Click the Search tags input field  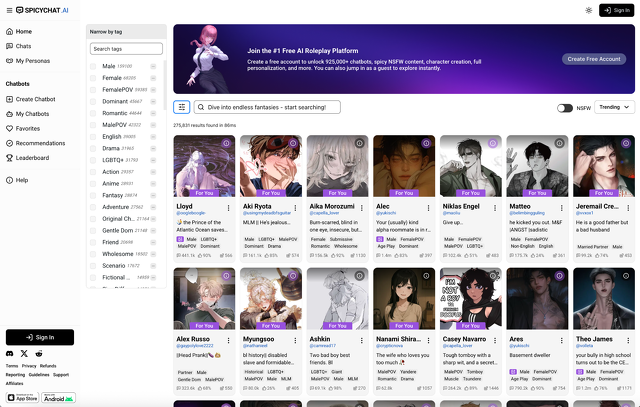[x=126, y=49]
